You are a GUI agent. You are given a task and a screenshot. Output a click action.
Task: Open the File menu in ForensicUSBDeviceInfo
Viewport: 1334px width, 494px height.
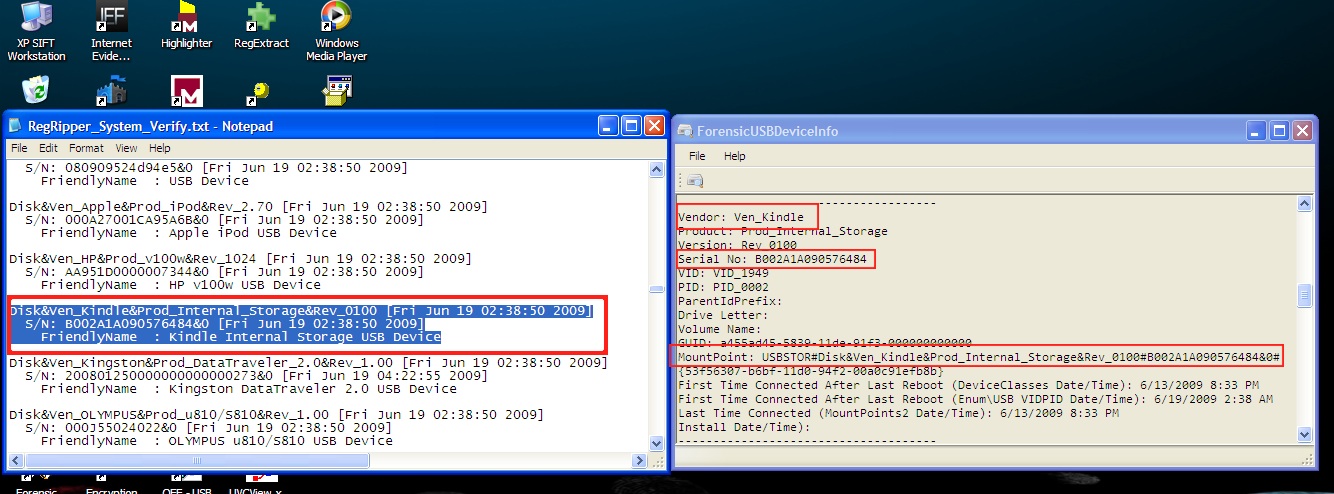tap(697, 156)
